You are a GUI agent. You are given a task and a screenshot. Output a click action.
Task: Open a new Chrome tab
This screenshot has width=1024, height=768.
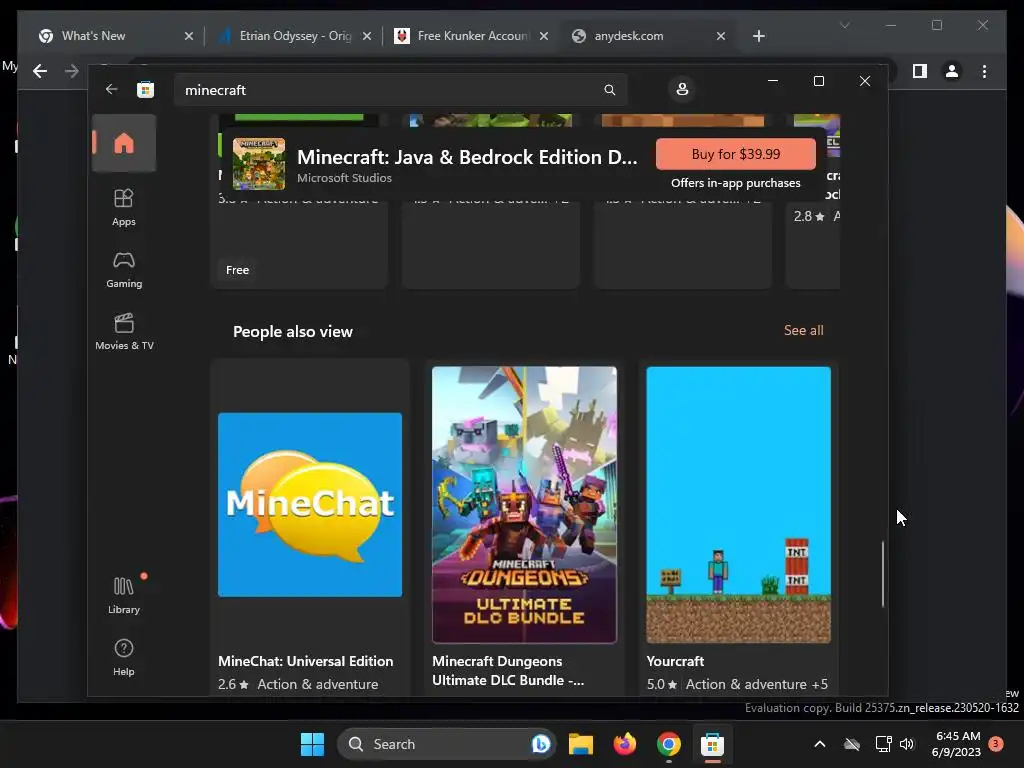pos(758,36)
